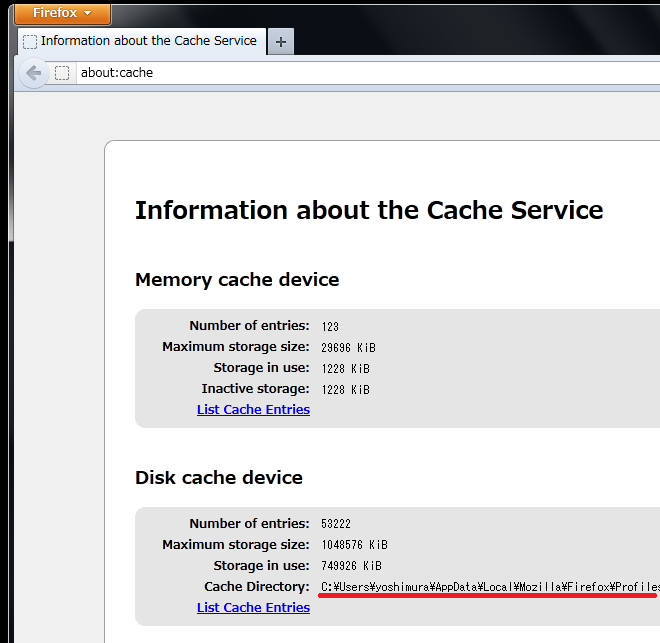
Task: Click the red-underlined Cache Directory path
Action: [x=490, y=587]
